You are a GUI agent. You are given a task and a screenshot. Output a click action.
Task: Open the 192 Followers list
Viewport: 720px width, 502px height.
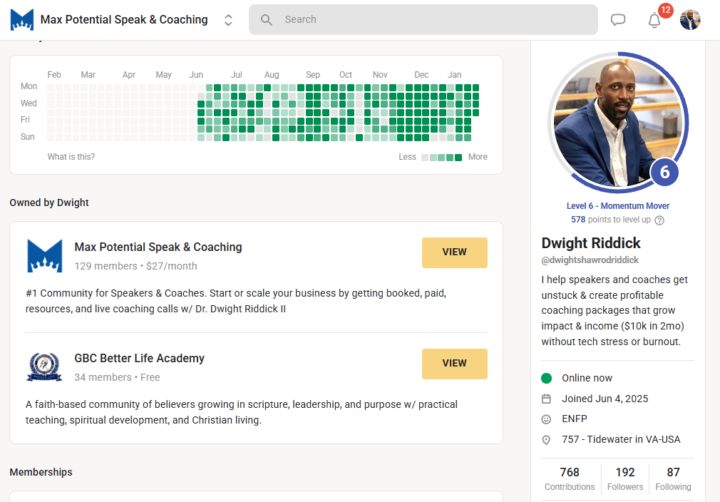pyautogui.click(x=625, y=478)
